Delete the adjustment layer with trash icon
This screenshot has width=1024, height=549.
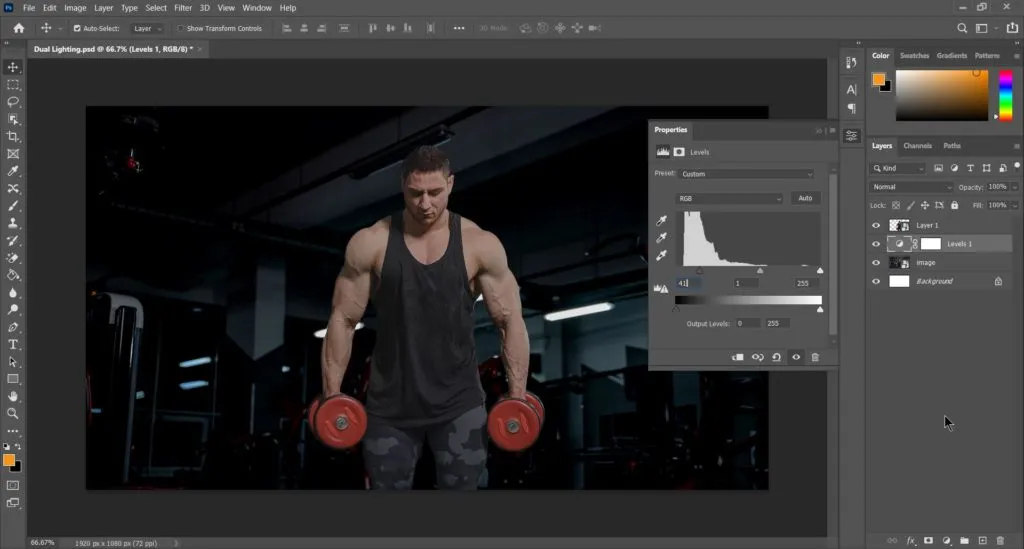click(815, 357)
